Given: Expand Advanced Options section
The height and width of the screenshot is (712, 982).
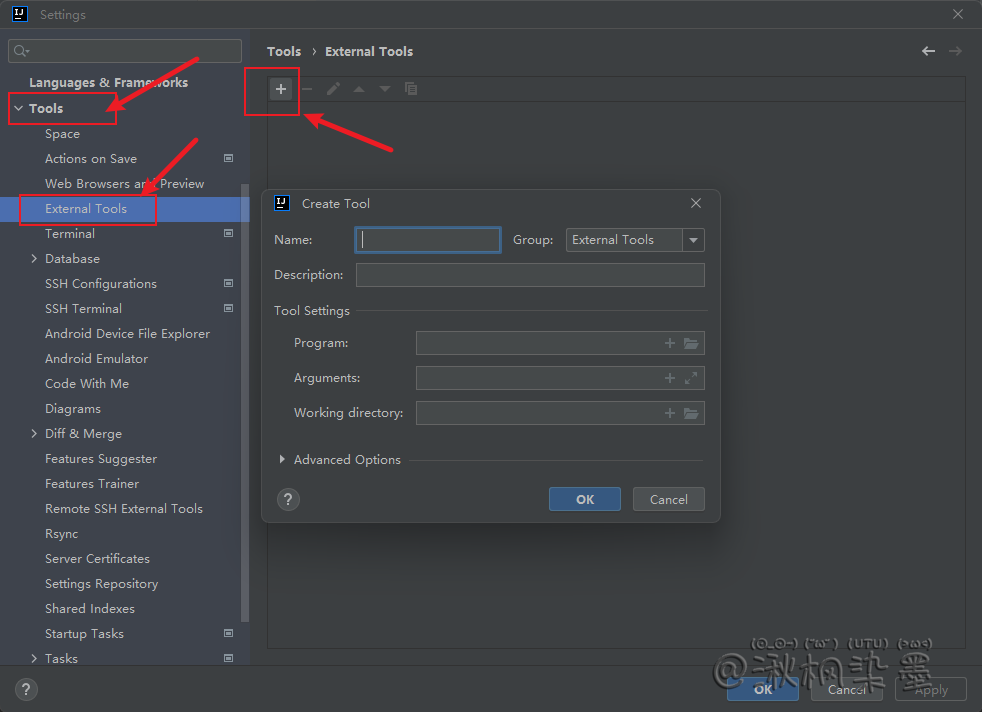Looking at the screenshot, I should click(x=283, y=460).
